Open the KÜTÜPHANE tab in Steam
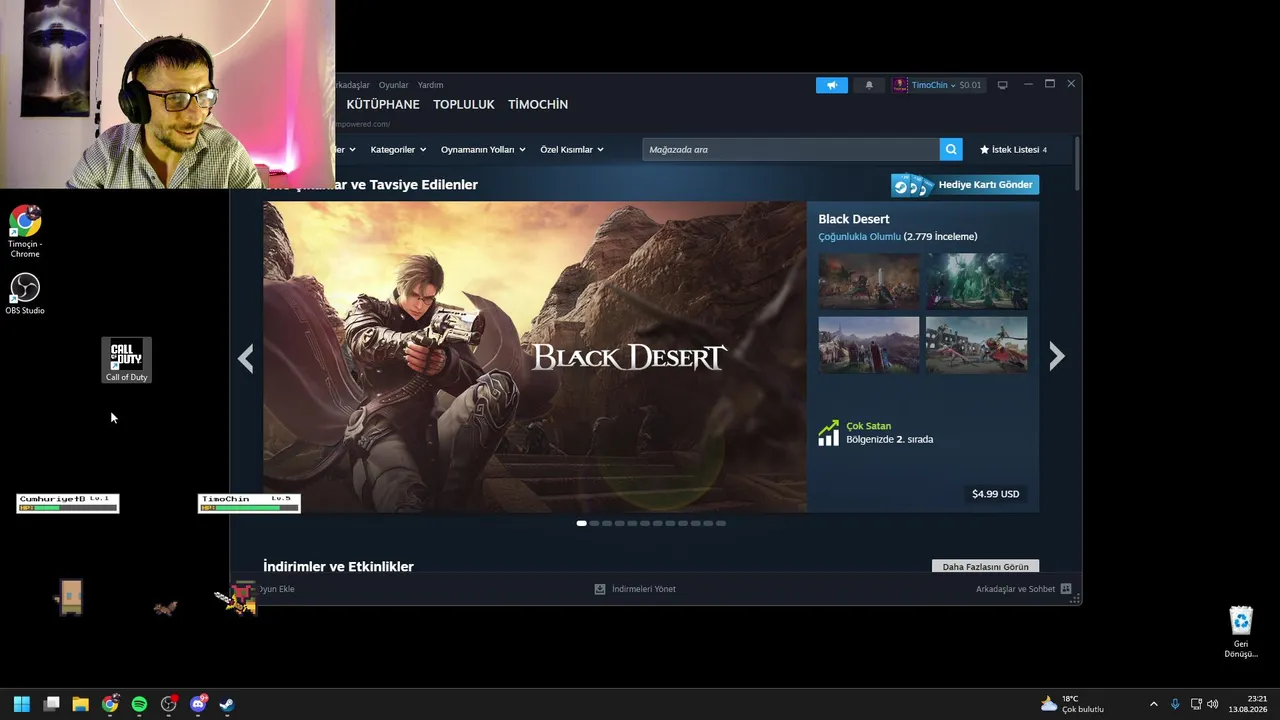 [383, 104]
